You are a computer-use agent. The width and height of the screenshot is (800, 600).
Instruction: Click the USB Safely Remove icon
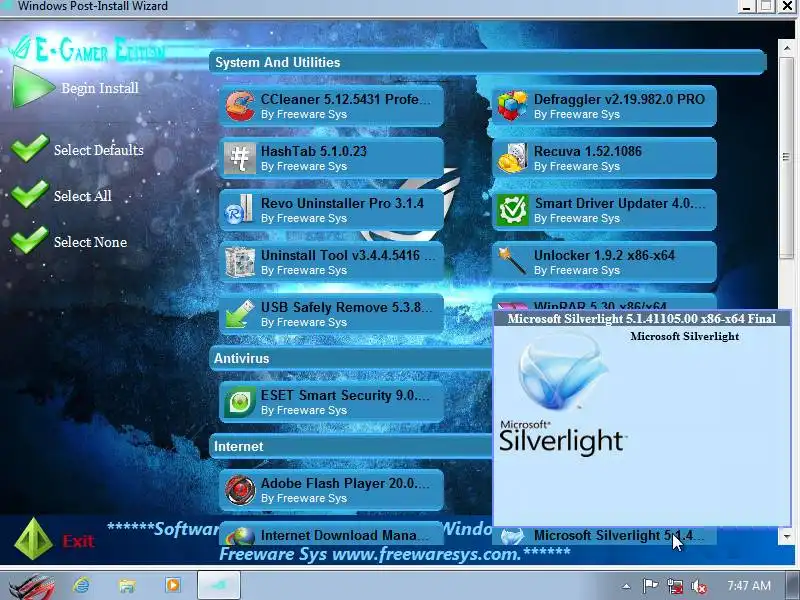(x=240, y=314)
